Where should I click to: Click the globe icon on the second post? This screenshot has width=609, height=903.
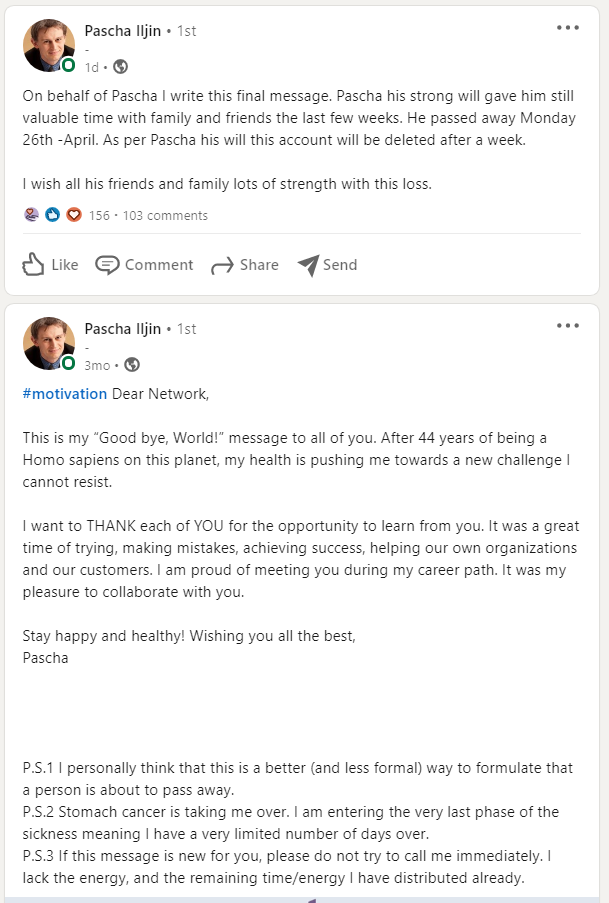[132, 366]
